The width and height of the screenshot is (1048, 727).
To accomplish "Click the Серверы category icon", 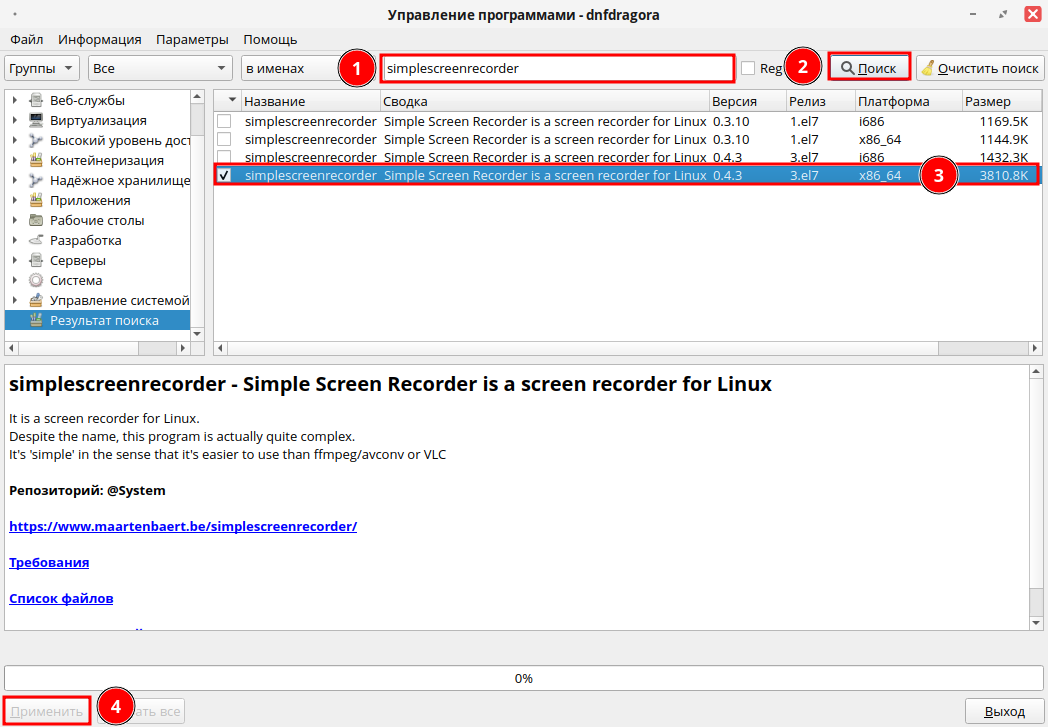I will pos(36,261).
